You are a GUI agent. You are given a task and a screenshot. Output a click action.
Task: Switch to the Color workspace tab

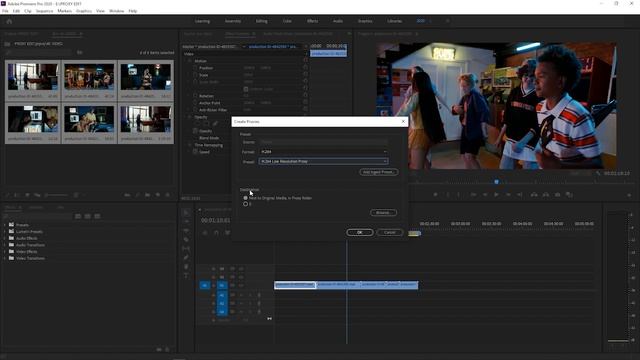pyautogui.click(x=287, y=21)
